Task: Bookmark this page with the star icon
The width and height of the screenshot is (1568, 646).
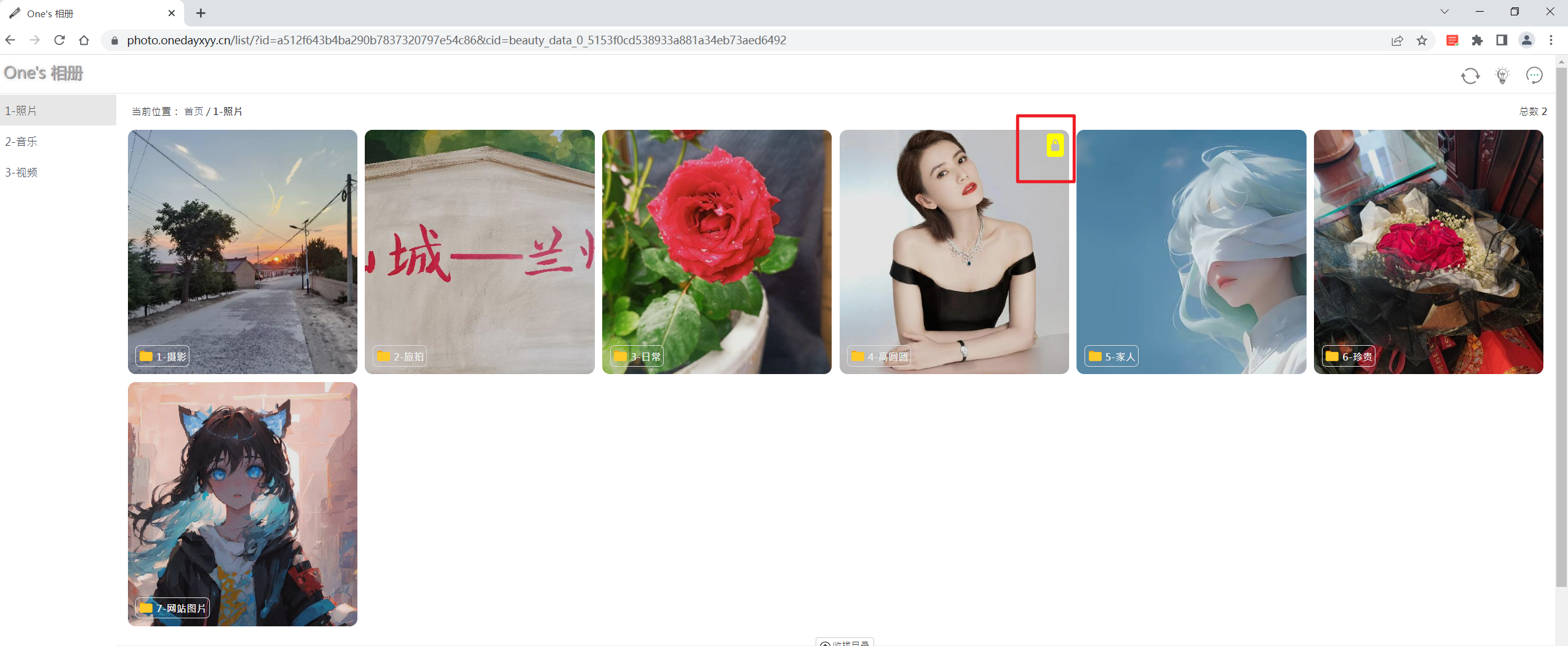Action: [1422, 40]
